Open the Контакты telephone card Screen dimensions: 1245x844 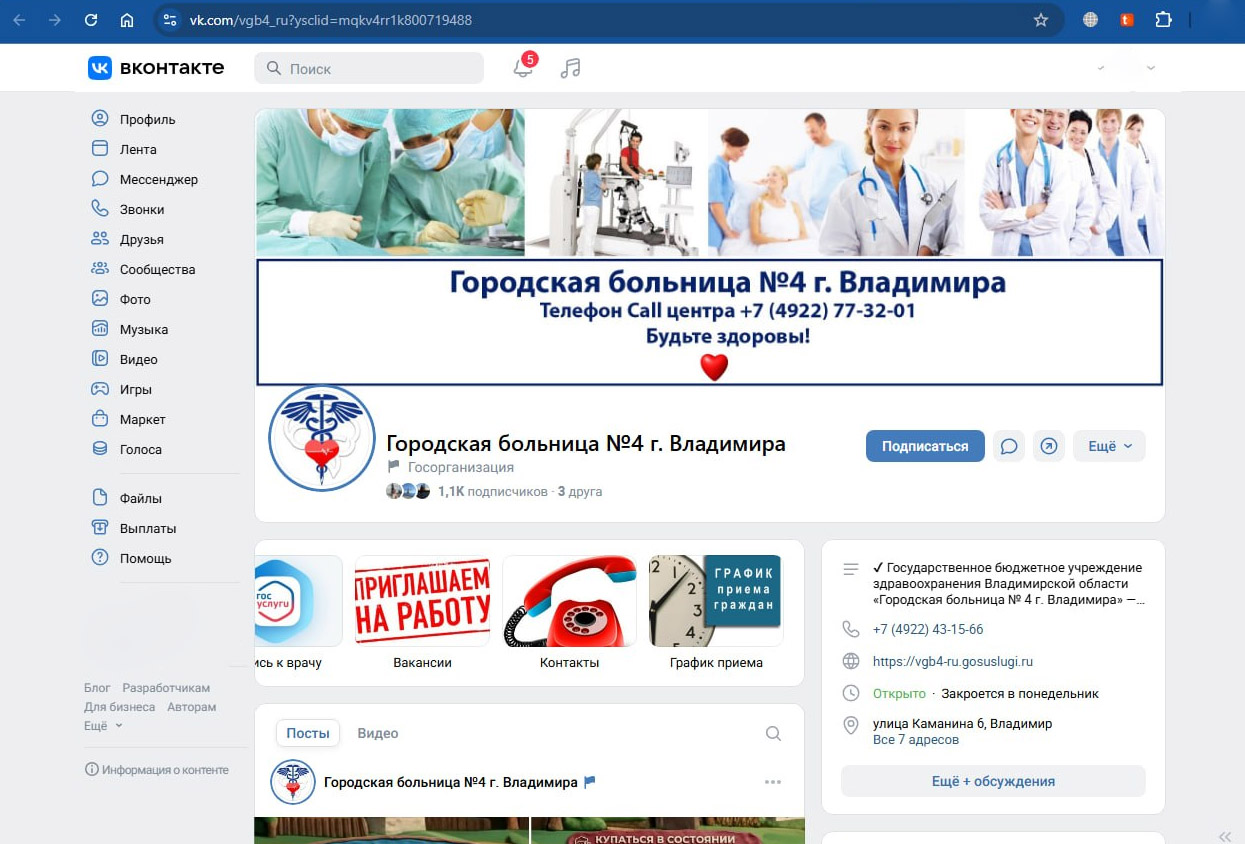(569, 613)
